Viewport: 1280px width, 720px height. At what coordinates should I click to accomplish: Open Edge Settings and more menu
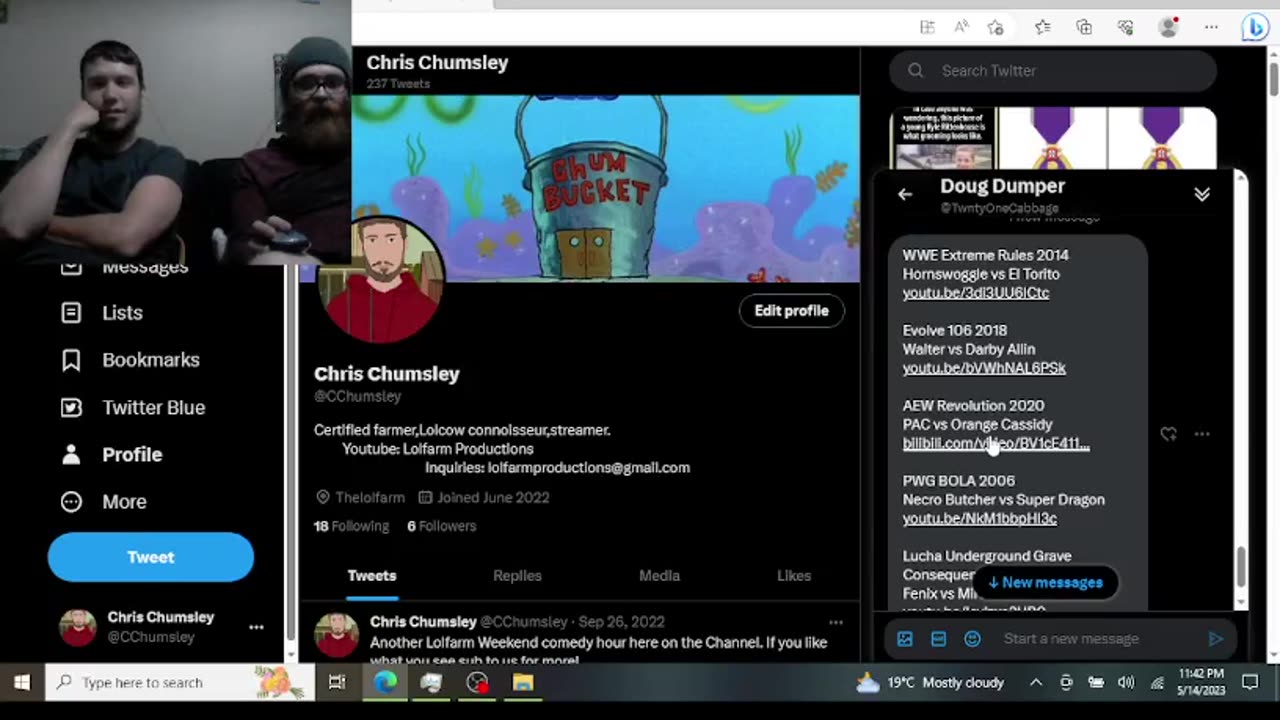pos(1211,28)
